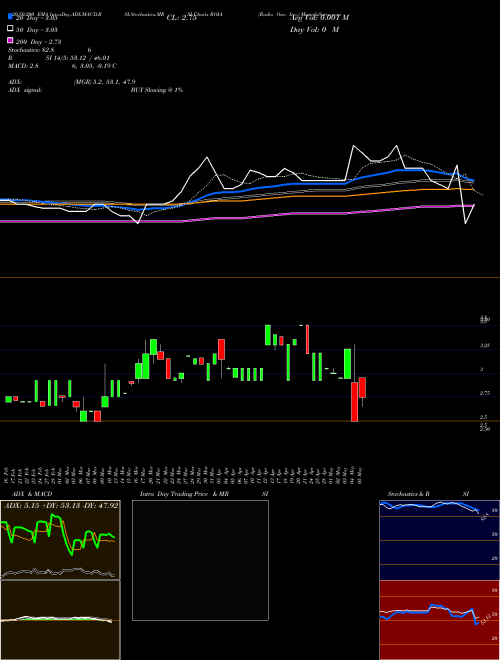Click the last red candlestick on the chart
500x660 pixels.
point(362,388)
